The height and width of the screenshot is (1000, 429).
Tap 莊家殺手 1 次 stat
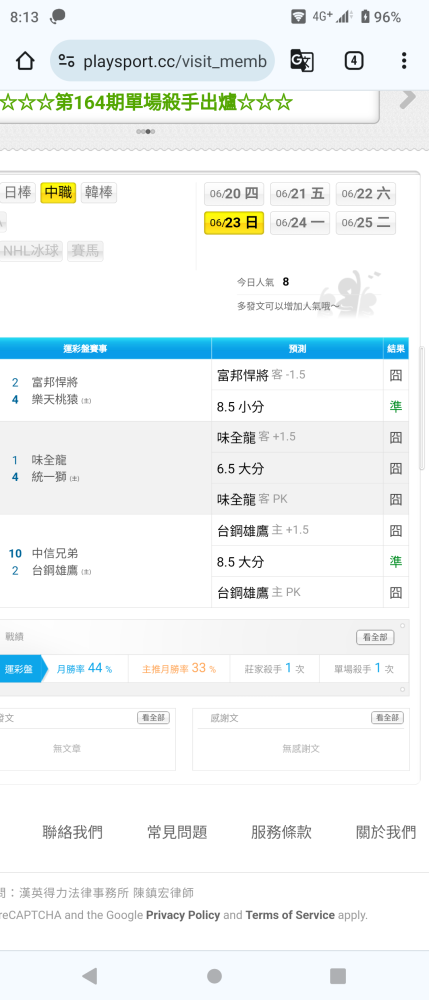coord(275,669)
